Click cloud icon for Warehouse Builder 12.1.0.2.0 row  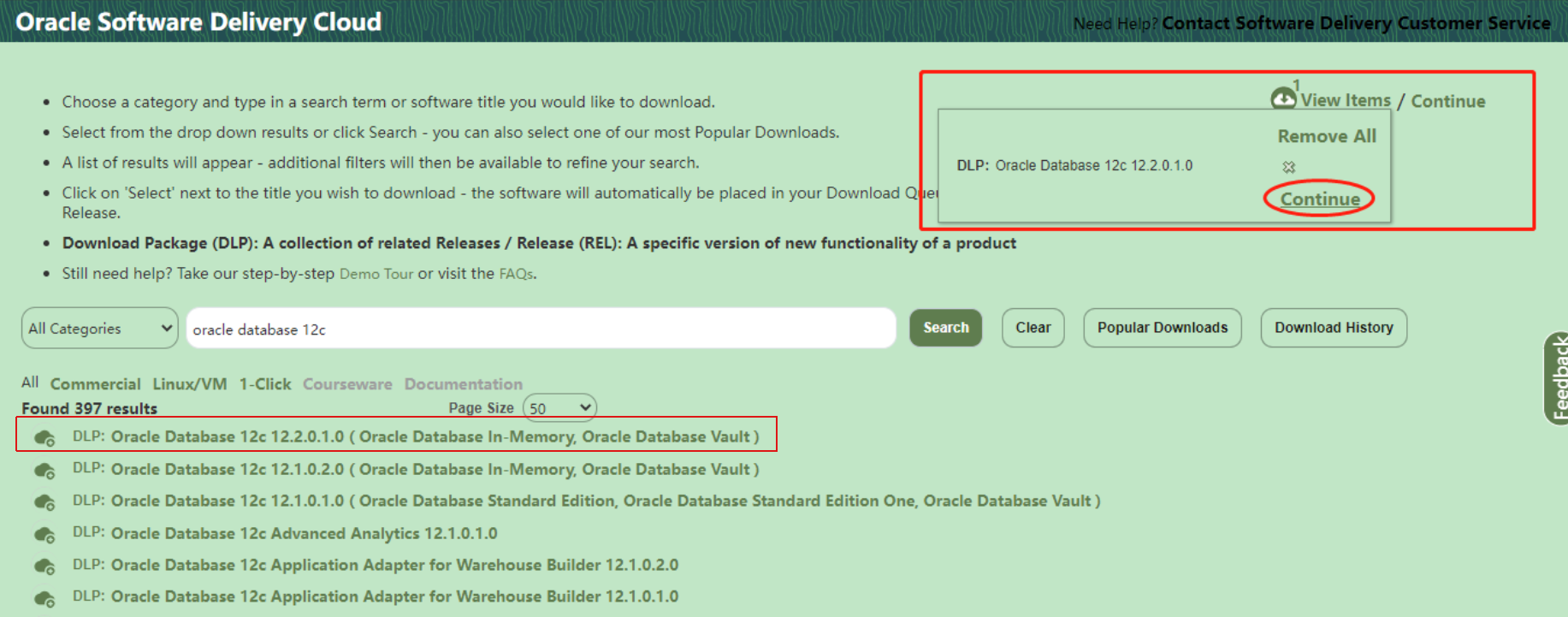44,567
